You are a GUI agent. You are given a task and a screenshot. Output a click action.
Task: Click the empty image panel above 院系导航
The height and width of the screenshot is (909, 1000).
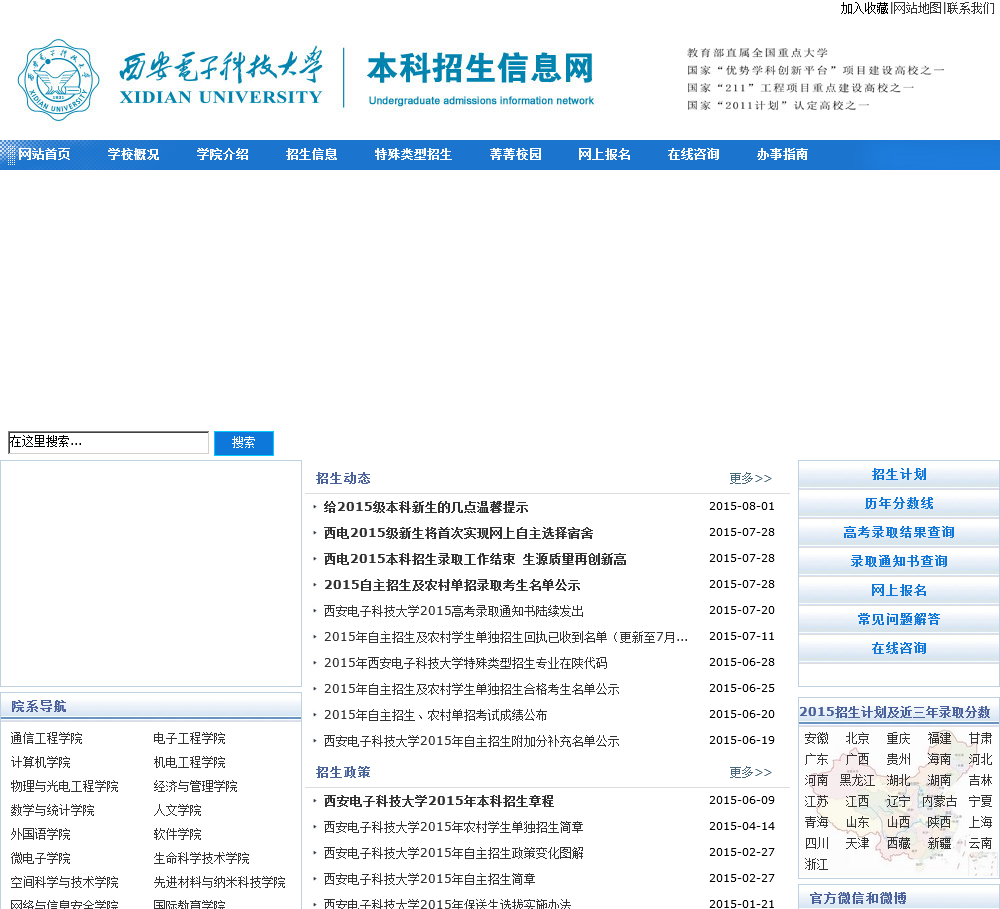click(x=151, y=573)
